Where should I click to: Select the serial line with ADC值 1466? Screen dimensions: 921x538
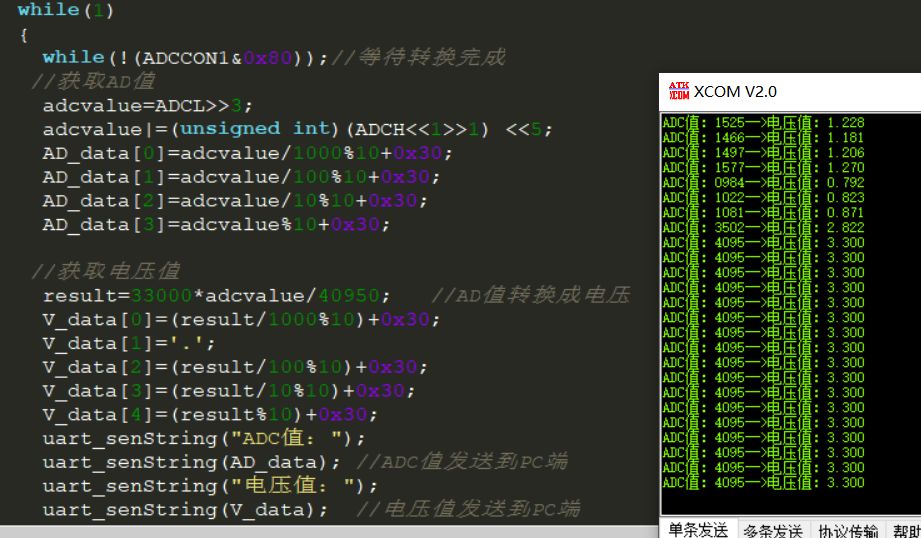[x=764, y=137]
